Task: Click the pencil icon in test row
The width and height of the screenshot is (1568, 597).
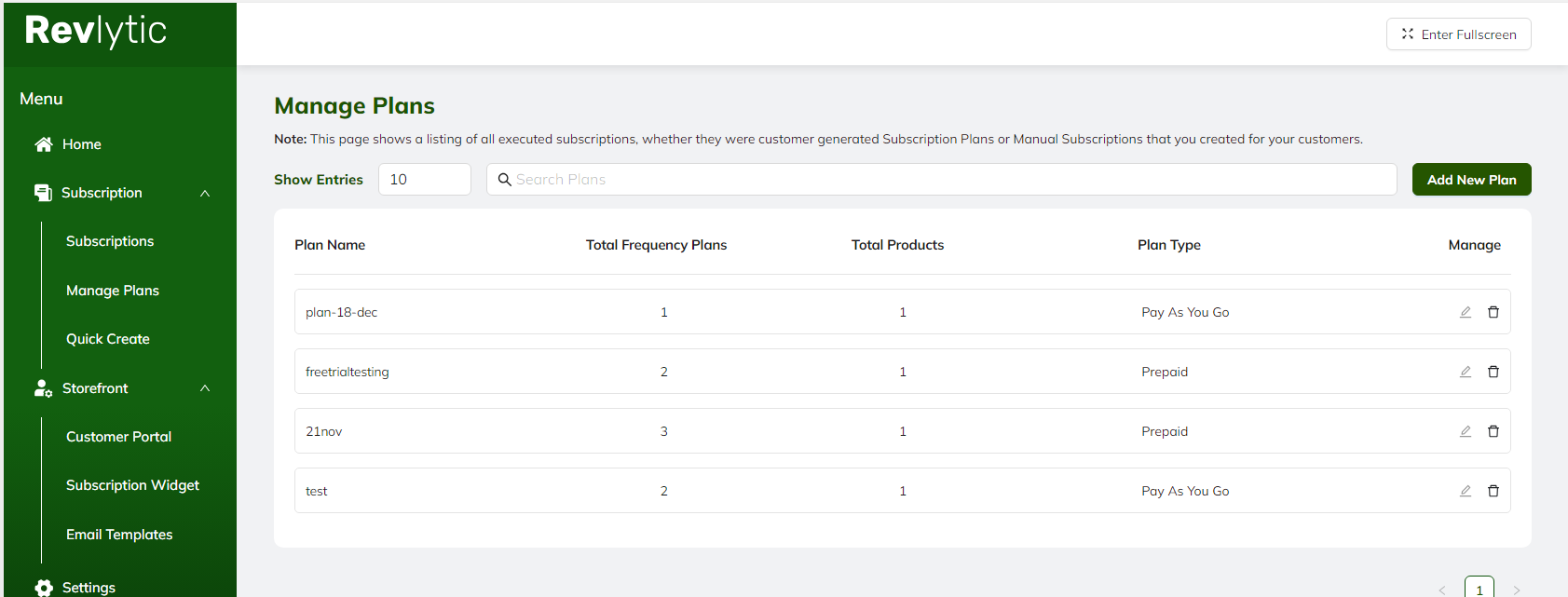Action: pos(1465,491)
